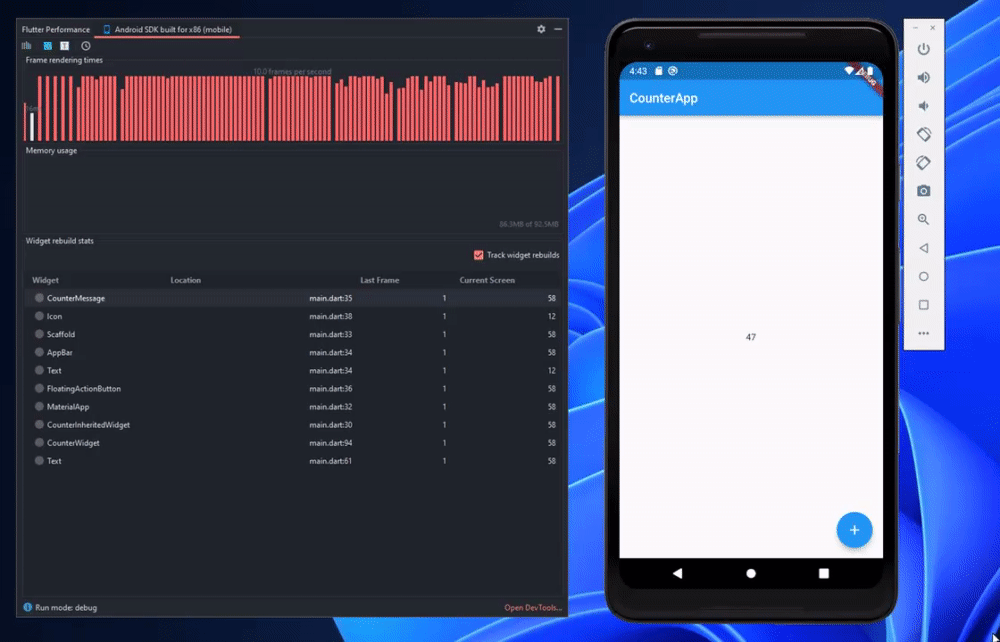Tap the Android back navigation button
Screen dimensions: 1000x642
point(677,573)
